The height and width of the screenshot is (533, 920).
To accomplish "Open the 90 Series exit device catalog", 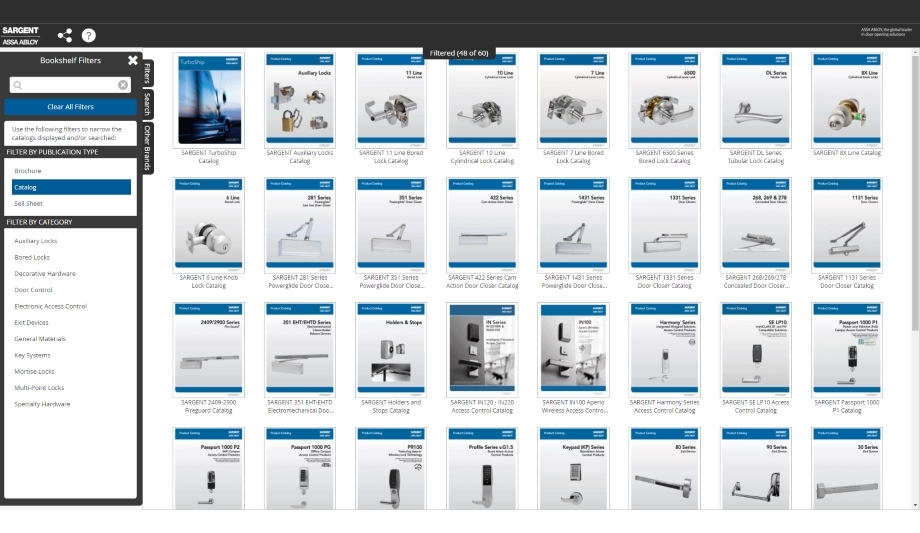I will point(756,468).
